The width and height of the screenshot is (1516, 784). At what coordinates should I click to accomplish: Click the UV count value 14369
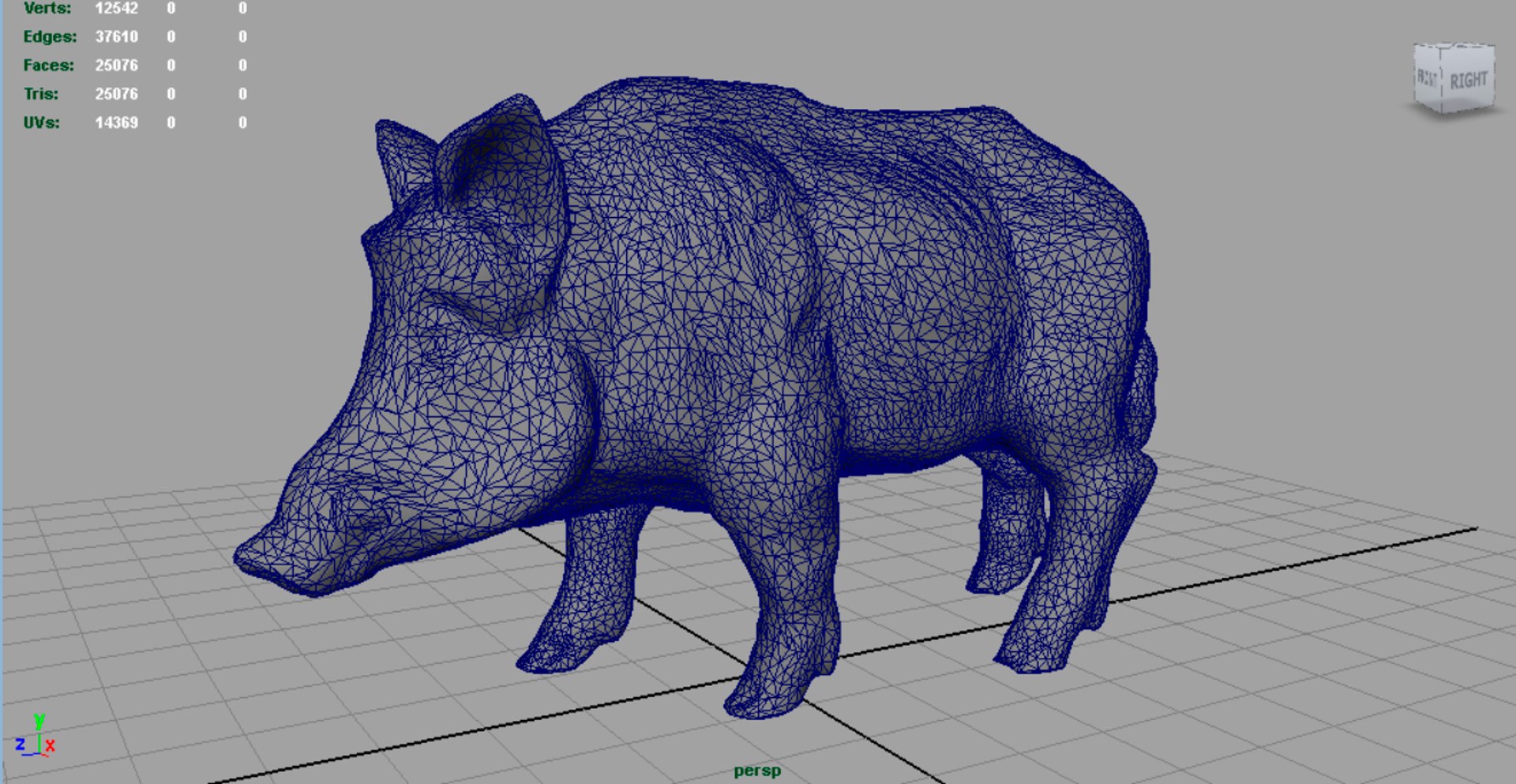(117, 122)
